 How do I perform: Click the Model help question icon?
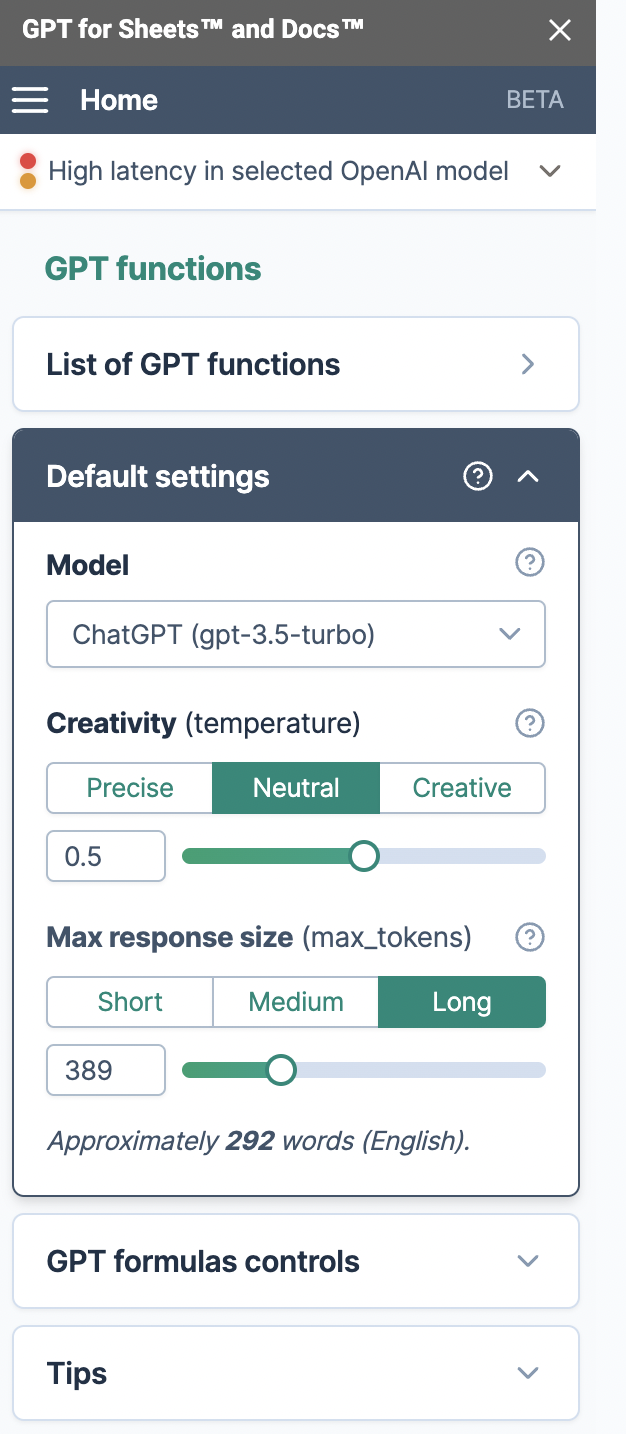529,564
